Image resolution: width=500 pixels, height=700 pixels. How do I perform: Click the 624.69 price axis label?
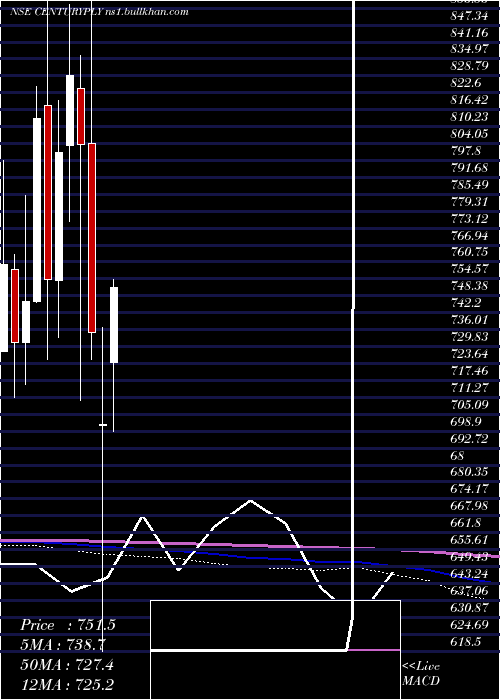coord(469,625)
